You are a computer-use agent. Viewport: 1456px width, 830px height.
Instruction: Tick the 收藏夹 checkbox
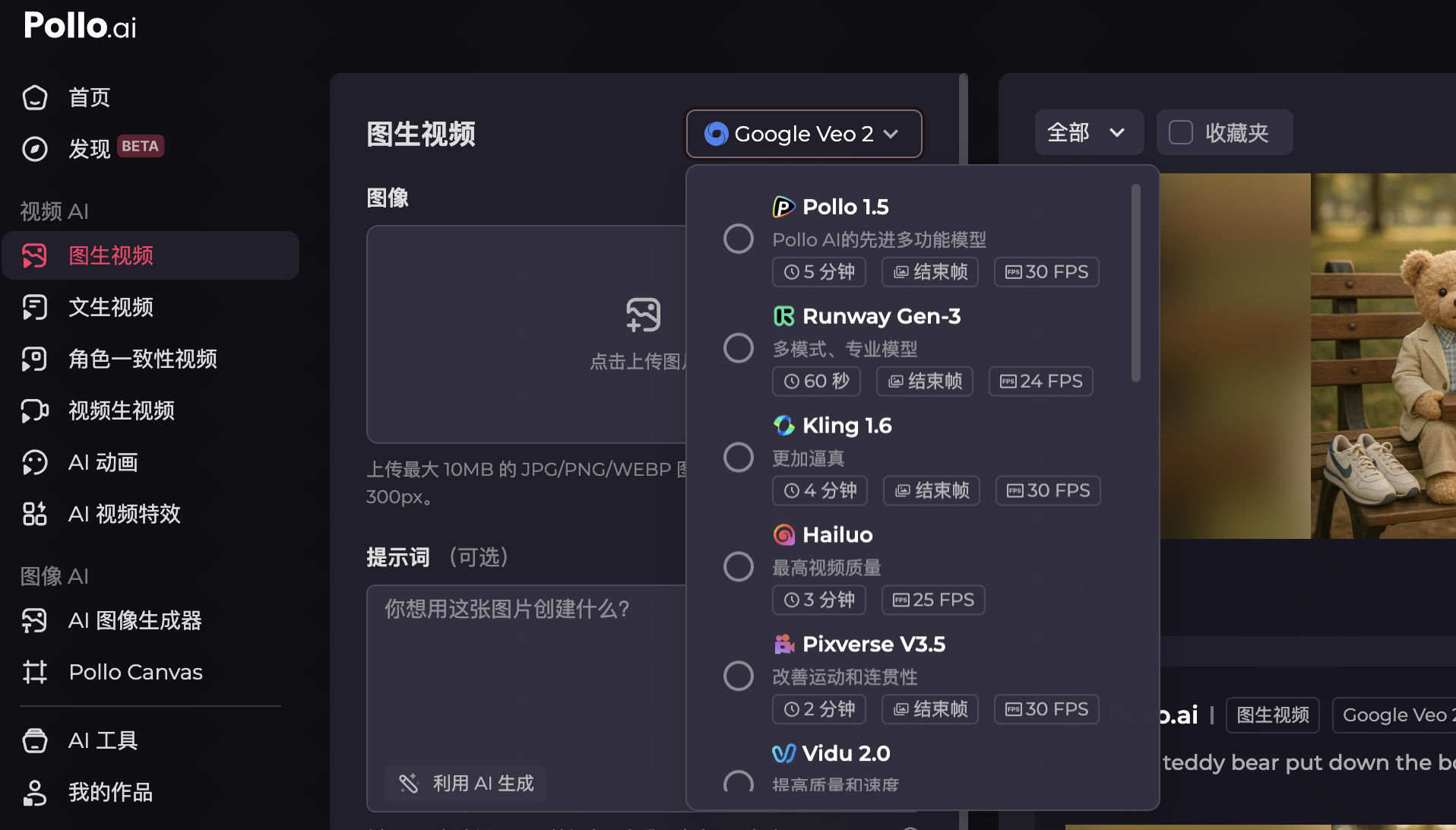[x=1180, y=132]
